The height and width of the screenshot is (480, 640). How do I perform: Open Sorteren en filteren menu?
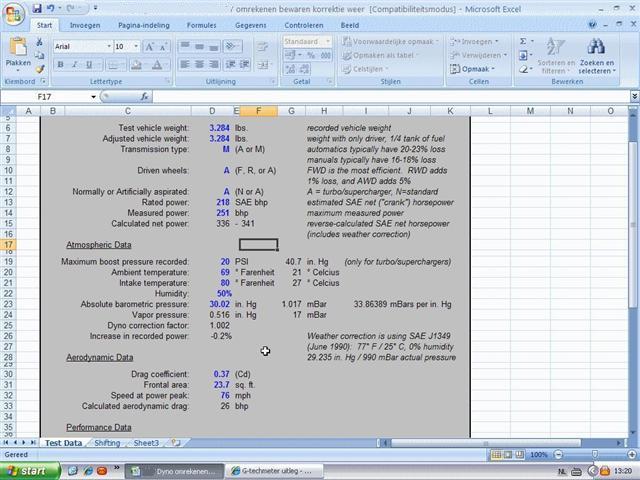pyautogui.click(x=556, y=56)
